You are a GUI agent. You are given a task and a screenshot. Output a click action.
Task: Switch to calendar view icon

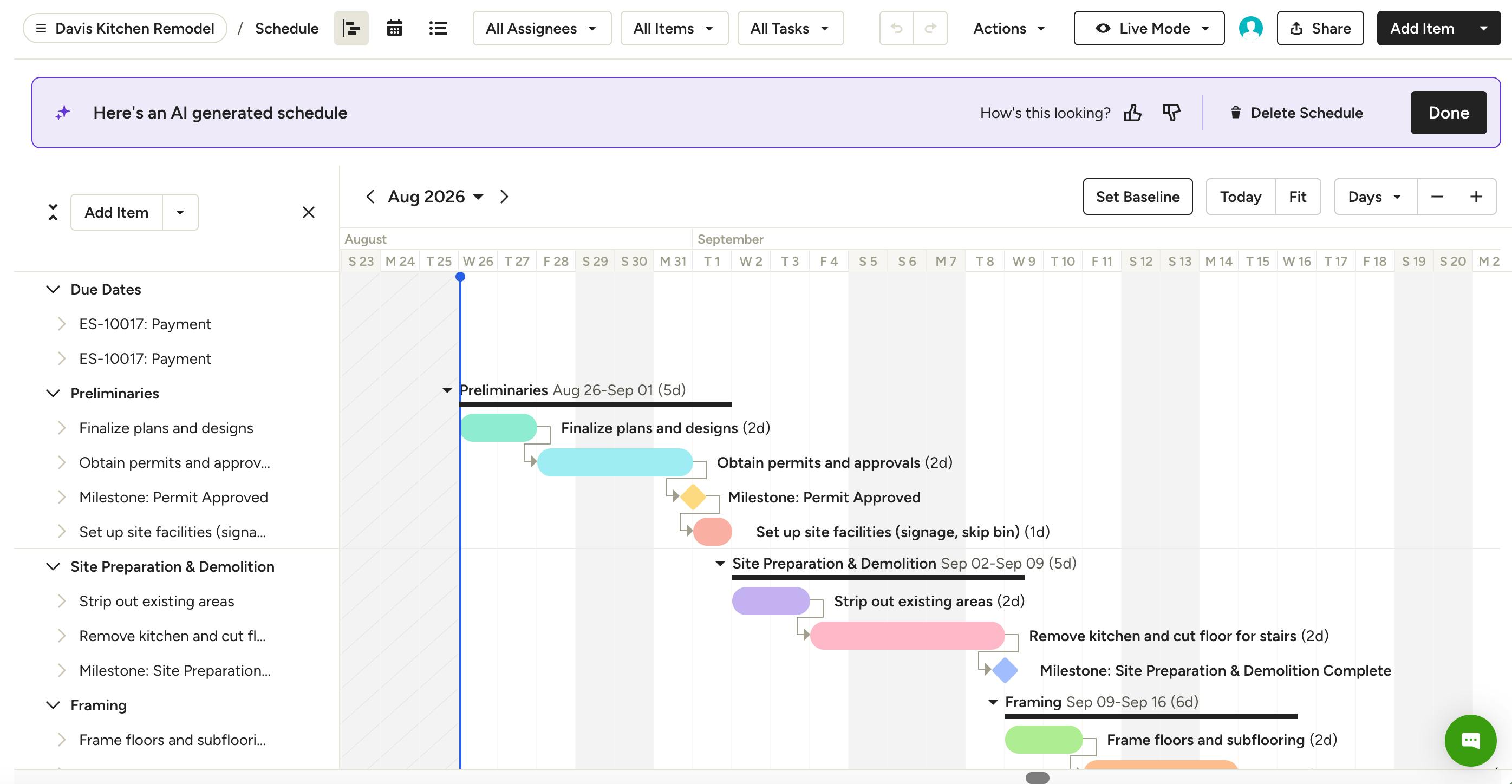point(394,28)
